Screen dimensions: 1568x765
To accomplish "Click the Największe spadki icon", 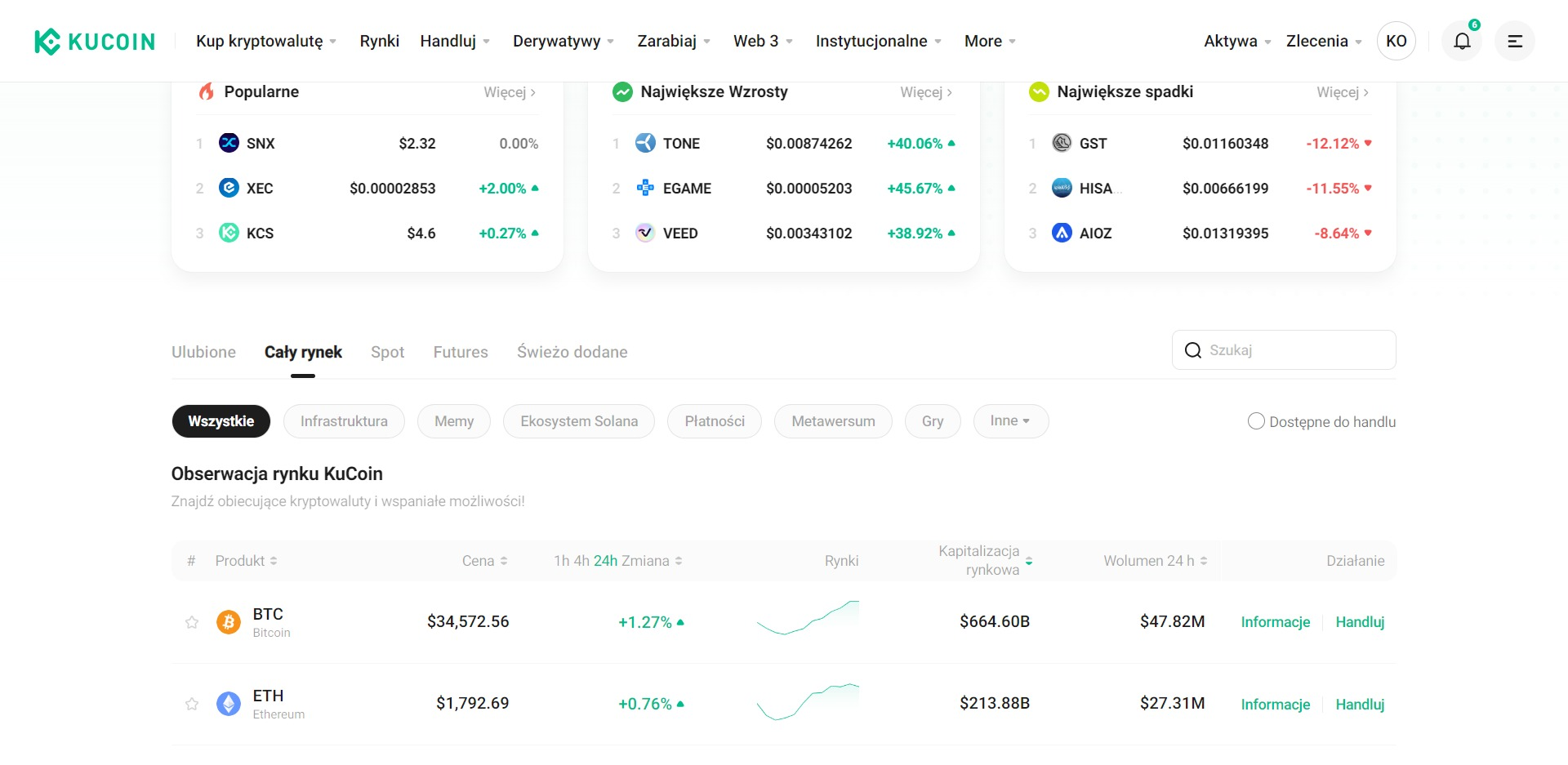I will coord(1039,91).
